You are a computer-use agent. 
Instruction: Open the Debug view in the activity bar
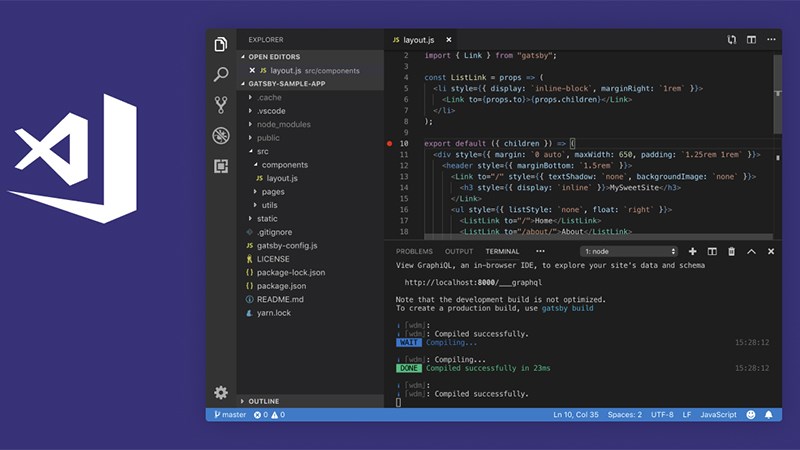point(221,135)
